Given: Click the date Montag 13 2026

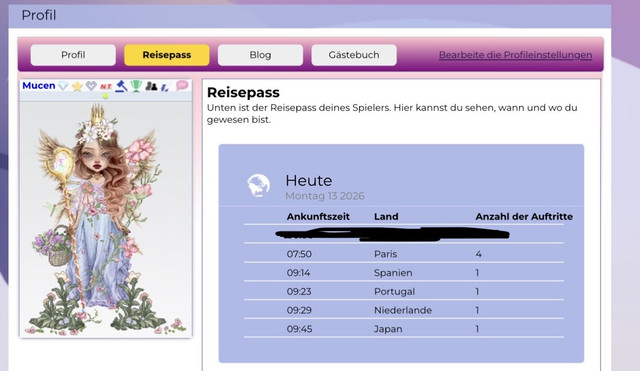Looking at the screenshot, I should (325, 196).
